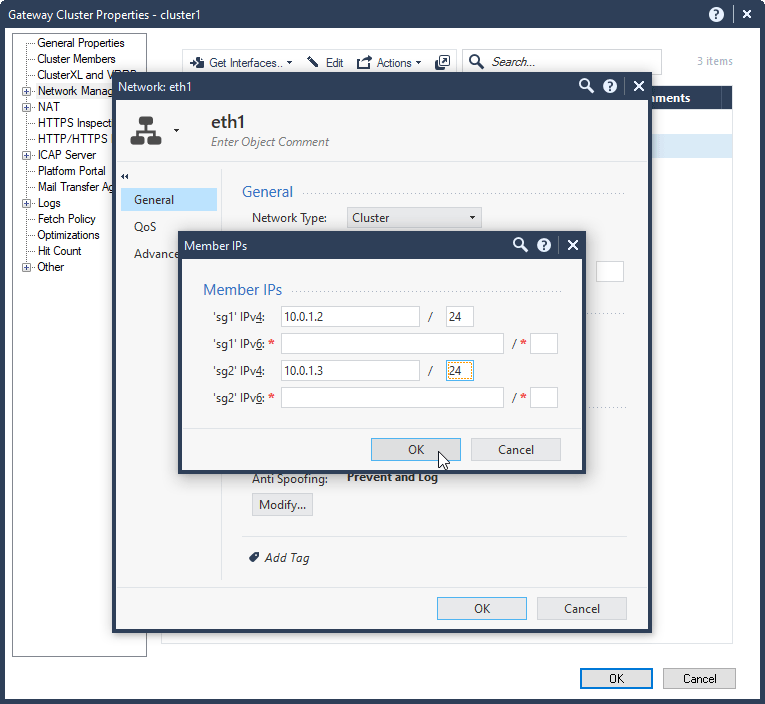765x704 pixels.
Task: Click Cancel in Gateway Cluster Properties window
Action: (x=699, y=679)
